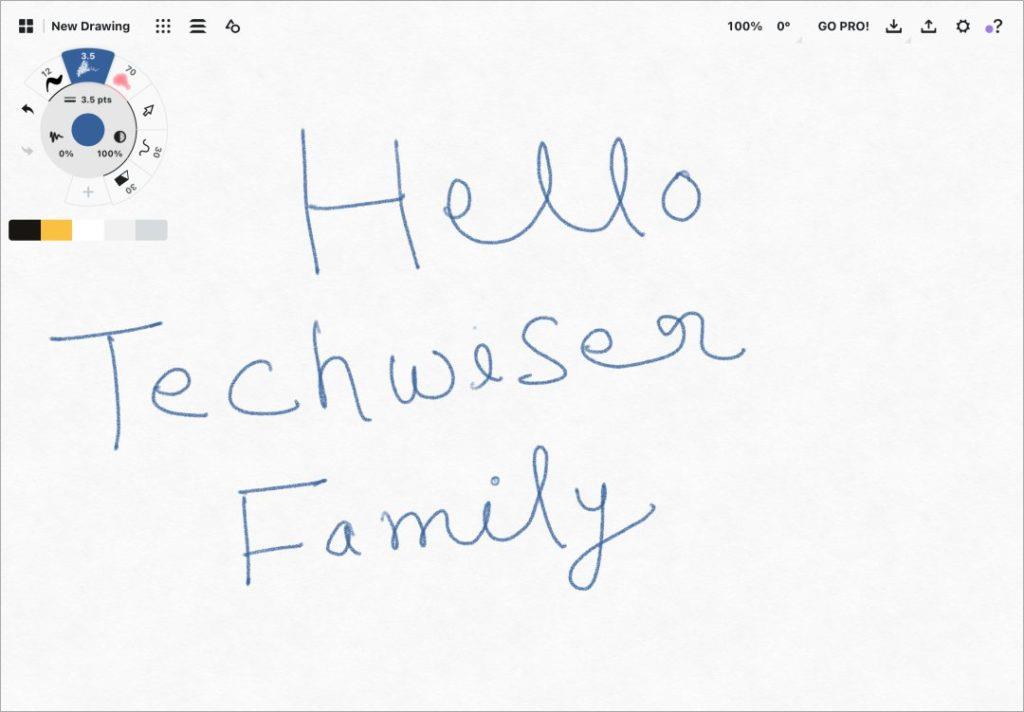Pick the darker gray color swatch

click(x=152, y=230)
